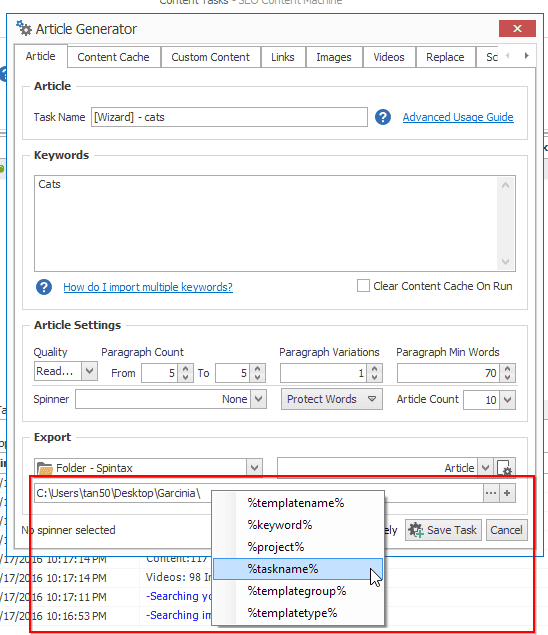Increase Paragraph Count From value
The width and height of the screenshot is (548, 635).
coord(186,369)
